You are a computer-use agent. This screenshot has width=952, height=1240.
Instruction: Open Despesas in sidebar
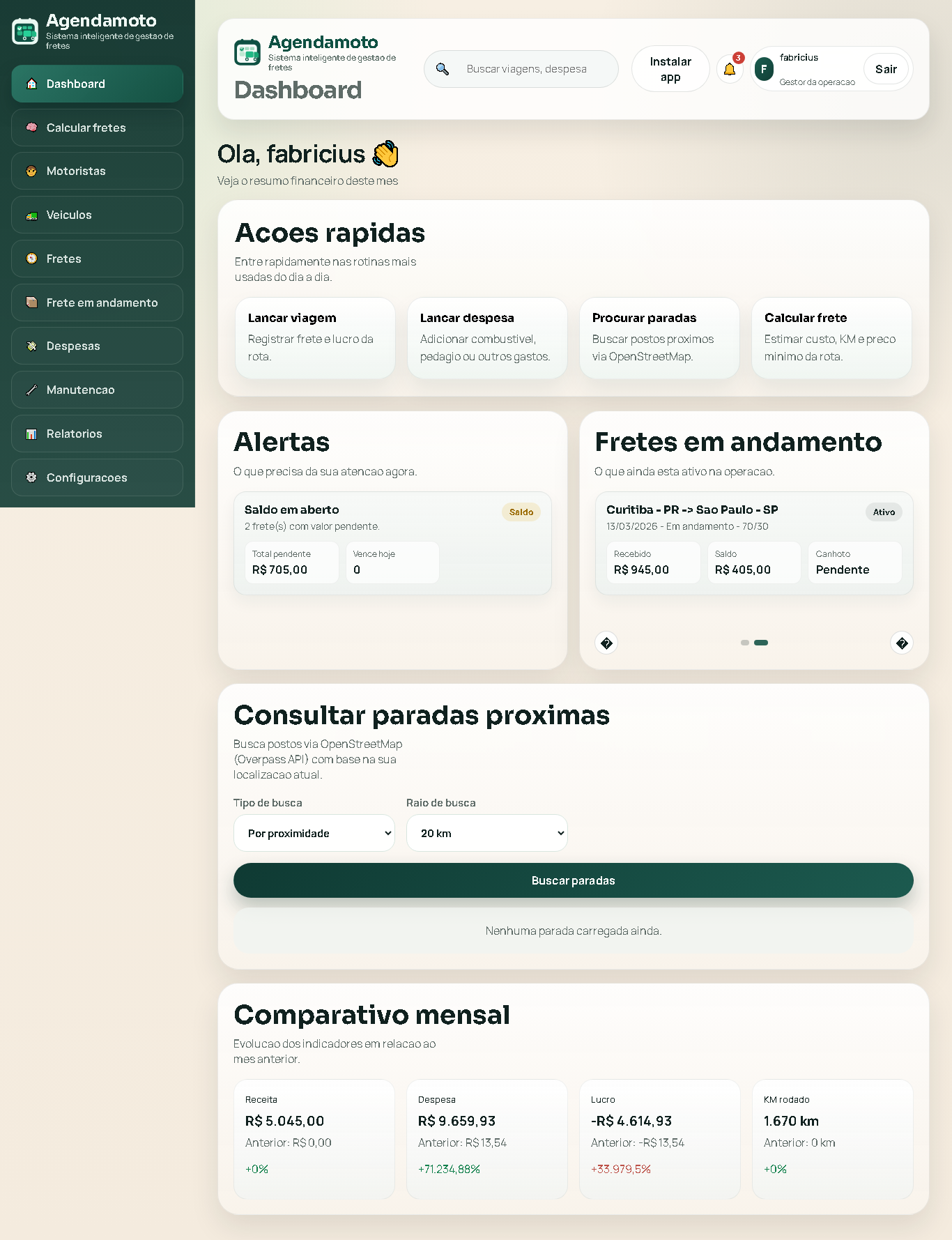[98, 346]
